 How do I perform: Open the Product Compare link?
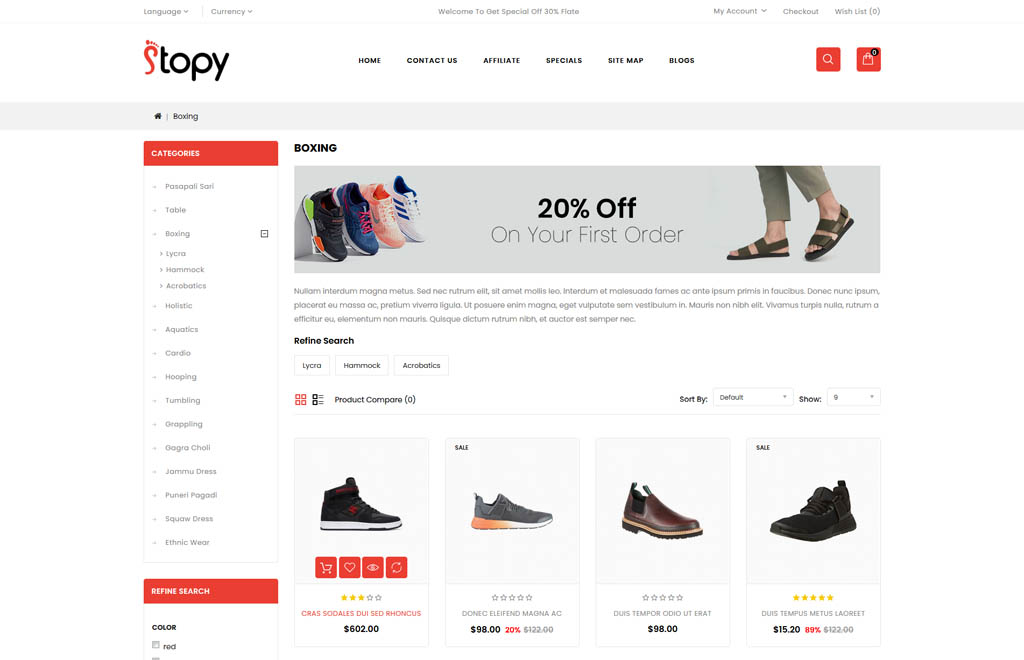375,400
